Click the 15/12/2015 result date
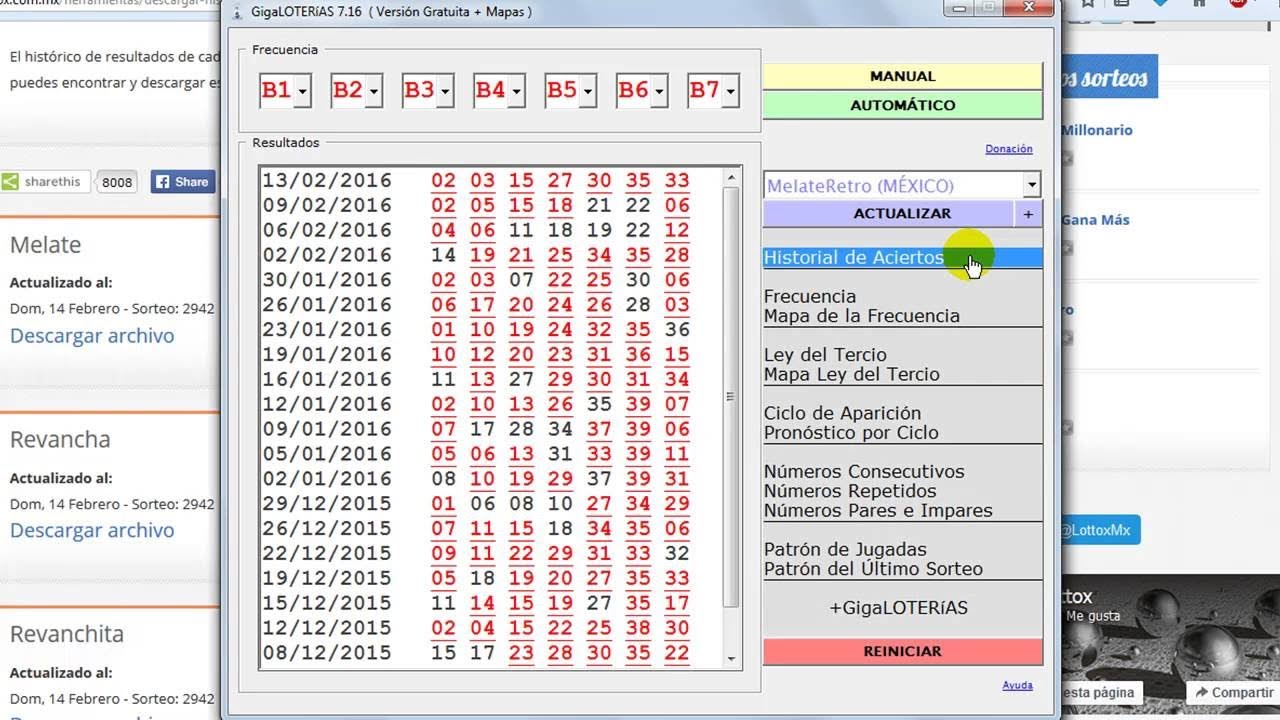 pos(327,603)
